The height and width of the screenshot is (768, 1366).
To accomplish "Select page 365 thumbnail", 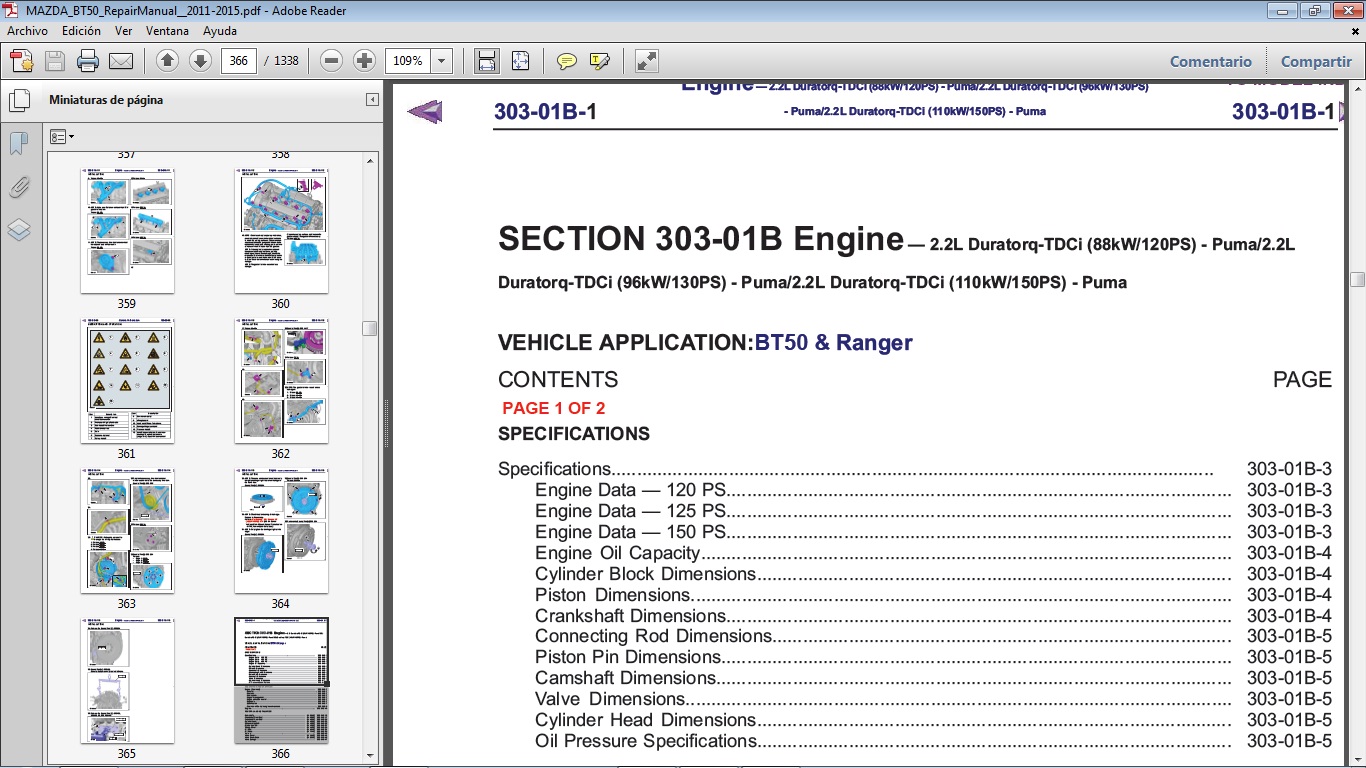I will [x=127, y=680].
